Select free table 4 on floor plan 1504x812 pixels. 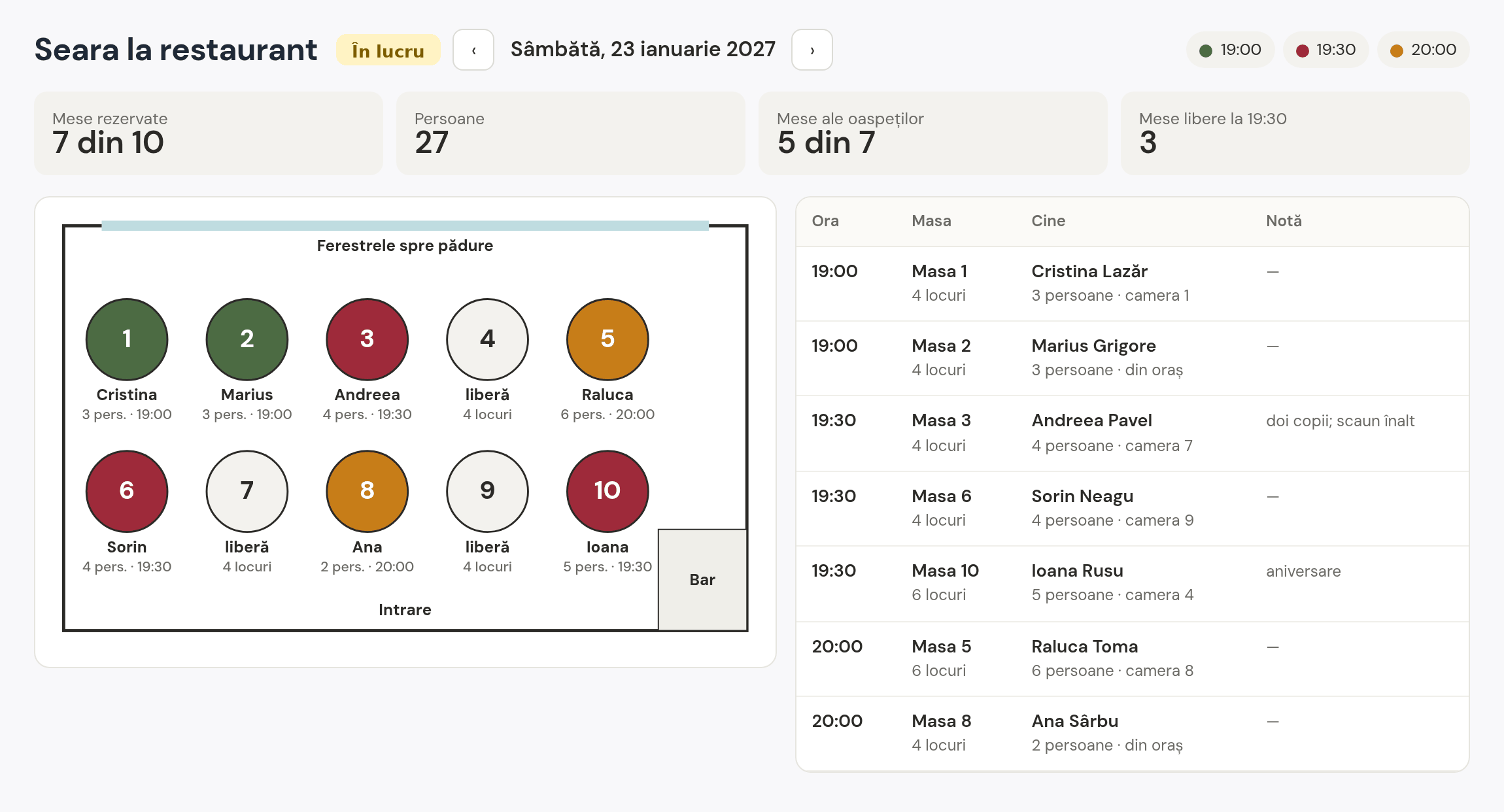tap(488, 339)
